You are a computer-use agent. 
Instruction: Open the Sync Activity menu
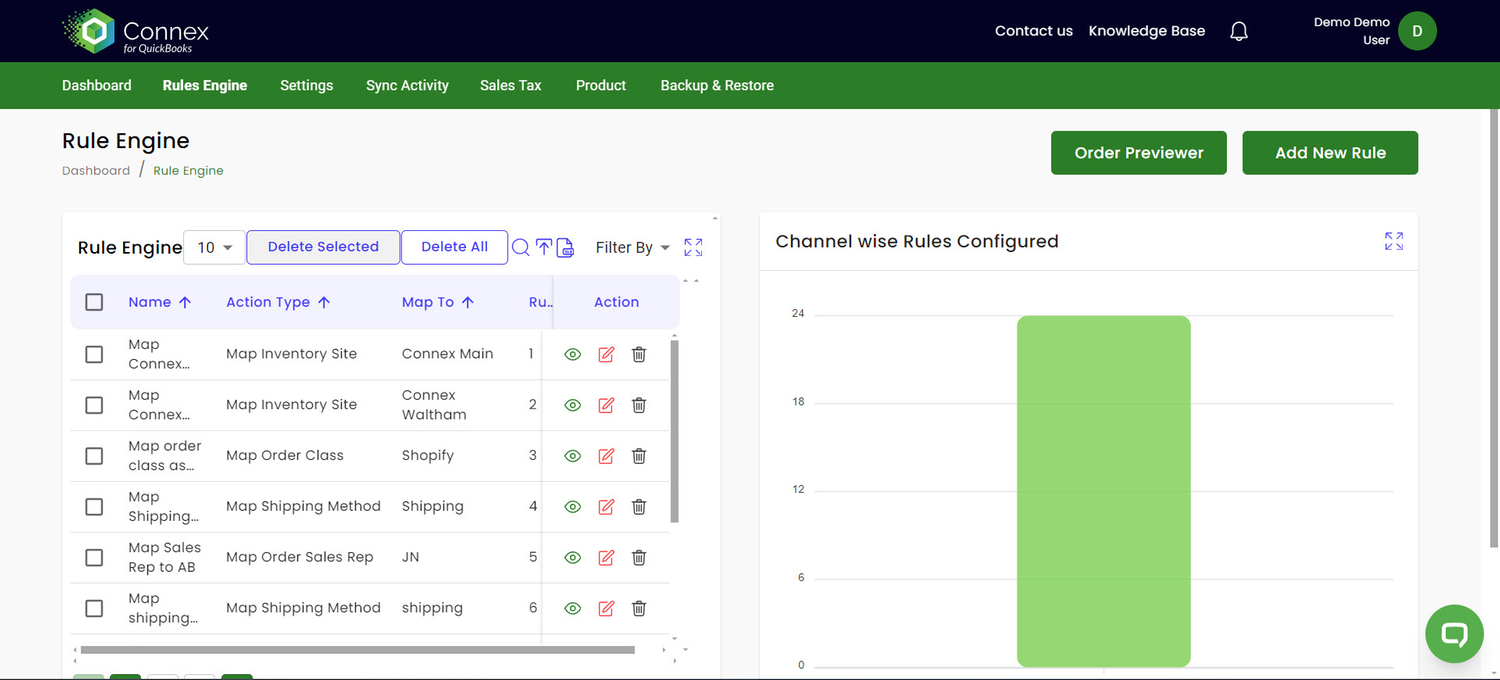point(407,85)
